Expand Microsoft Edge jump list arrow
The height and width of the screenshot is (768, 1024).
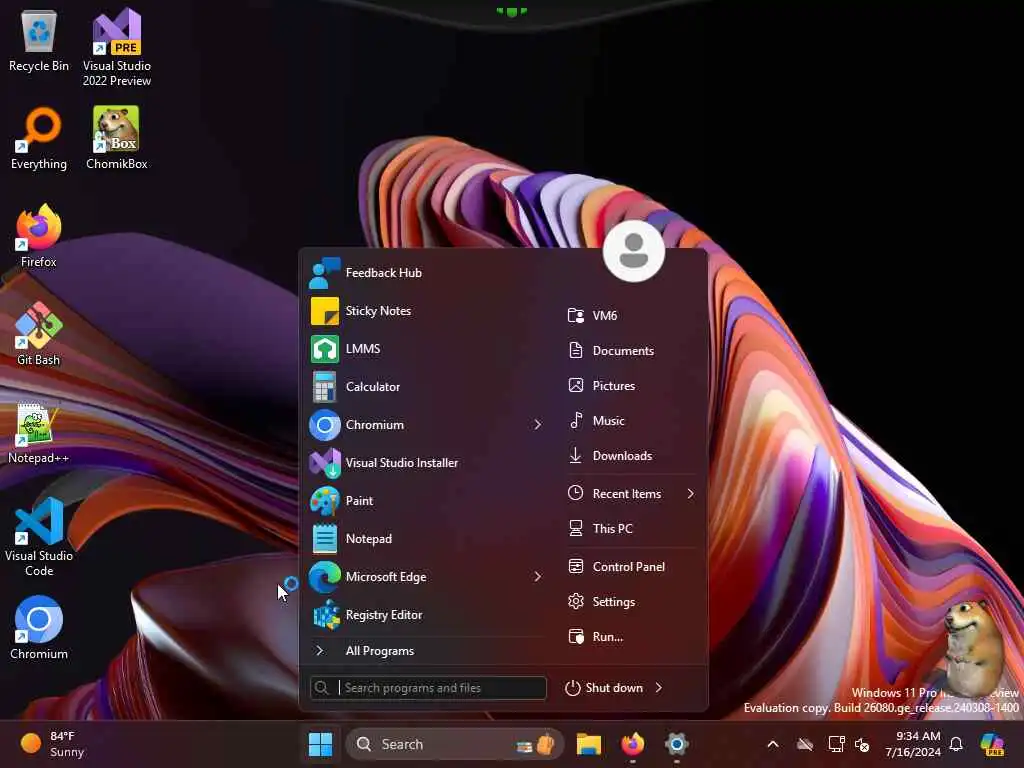[x=537, y=577]
